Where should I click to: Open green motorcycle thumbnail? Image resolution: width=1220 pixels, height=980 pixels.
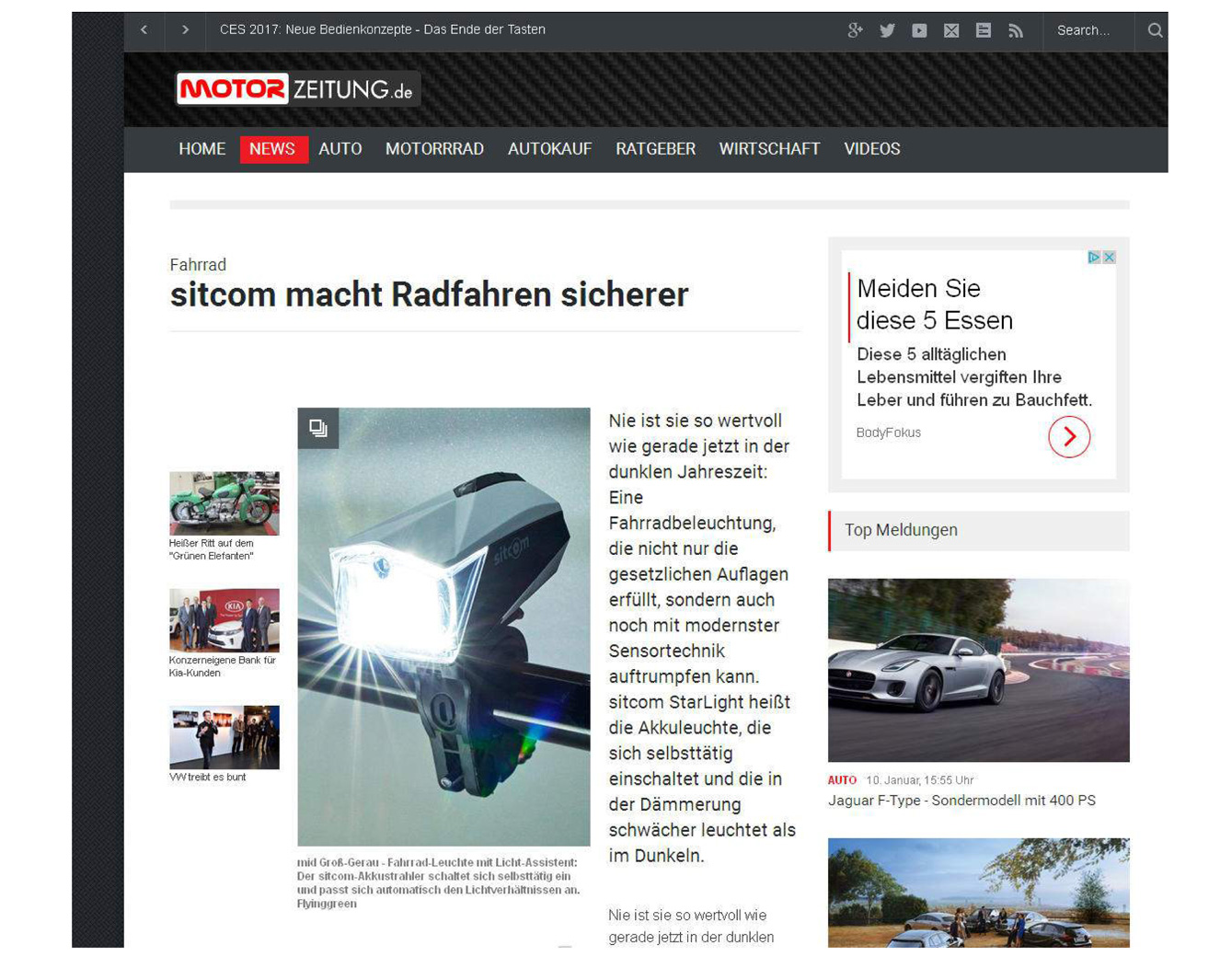pyautogui.click(x=224, y=503)
